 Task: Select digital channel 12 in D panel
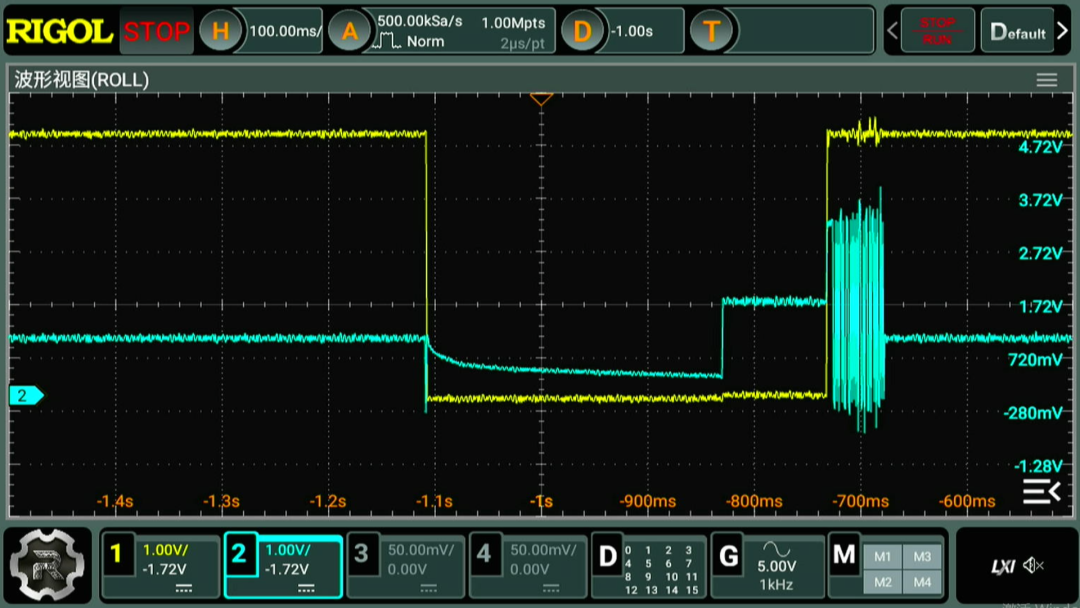pos(631,590)
